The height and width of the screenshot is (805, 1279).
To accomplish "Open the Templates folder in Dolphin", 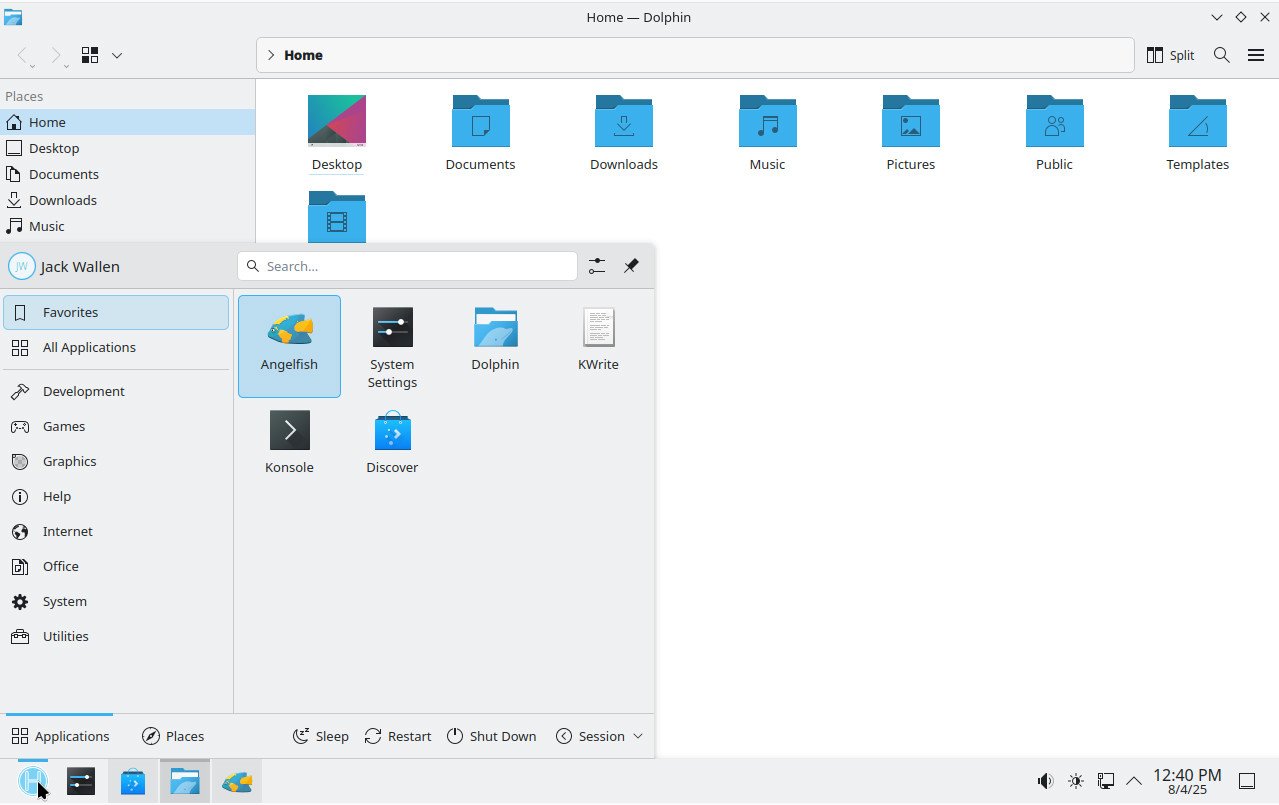I will [x=1197, y=133].
